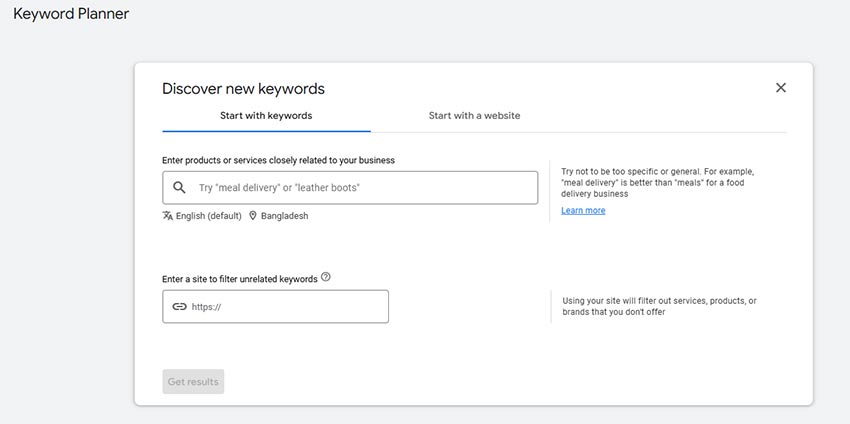Show help for filtering unrelated keywords
The height and width of the screenshot is (424, 850).
pyautogui.click(x=325, y=277)
